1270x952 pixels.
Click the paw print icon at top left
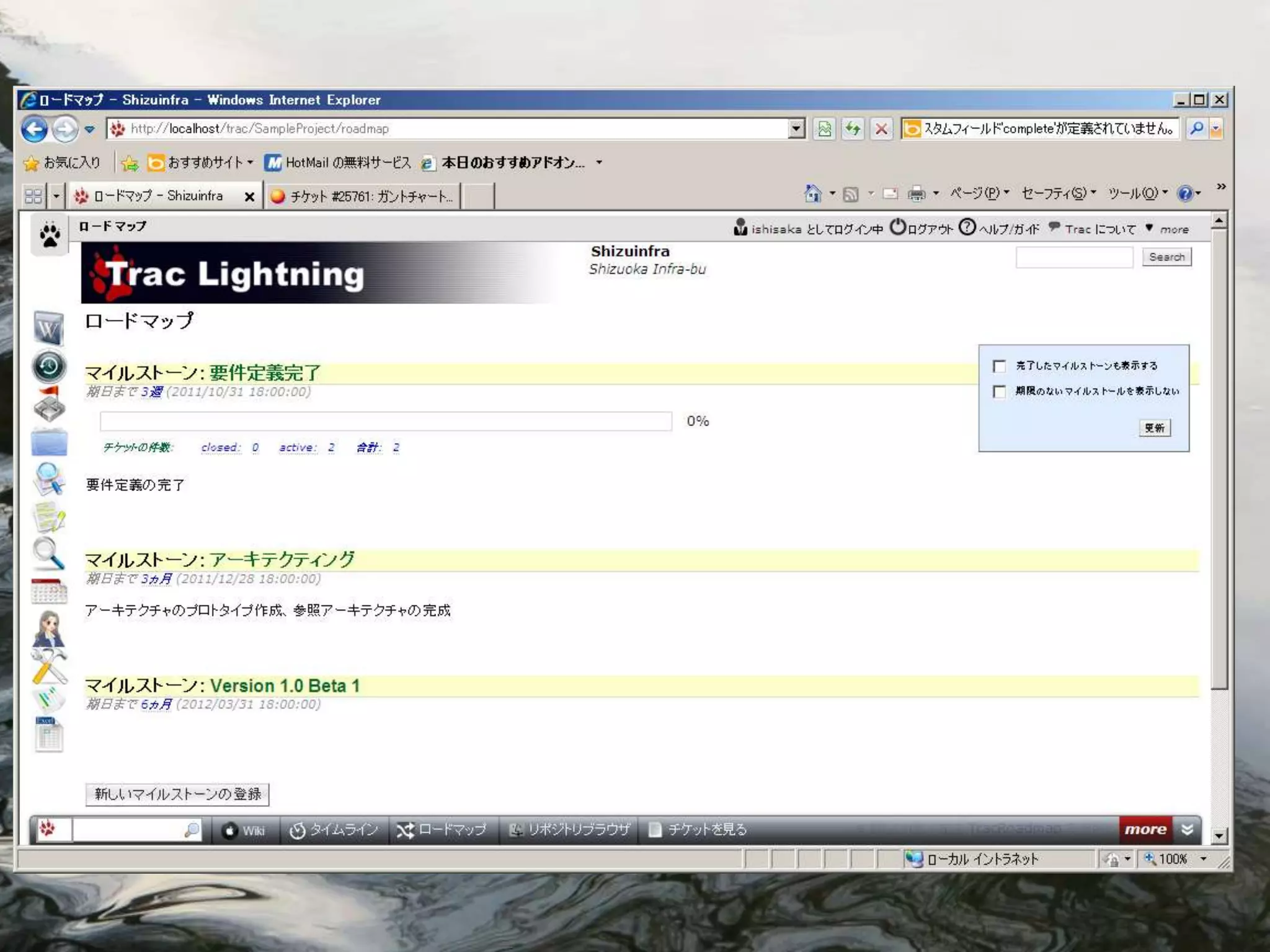tap(50, 235)
